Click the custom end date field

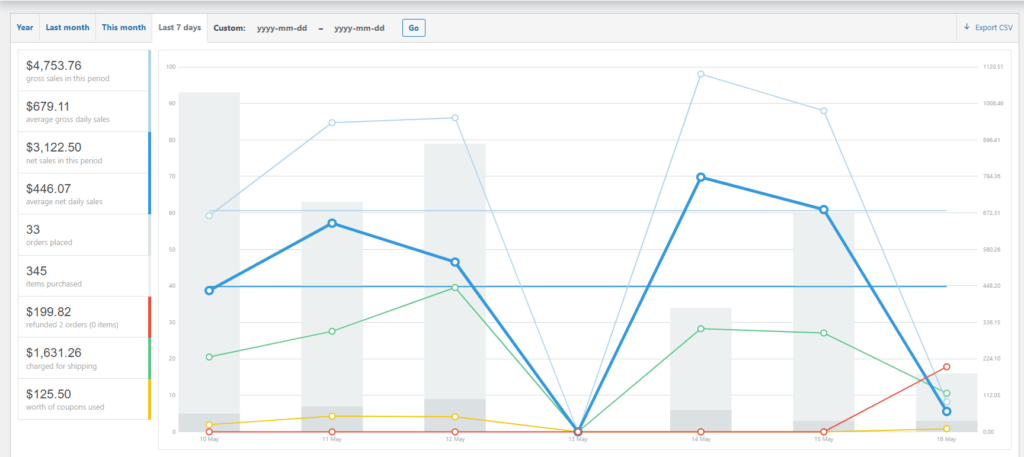click(x=359, y=28)
